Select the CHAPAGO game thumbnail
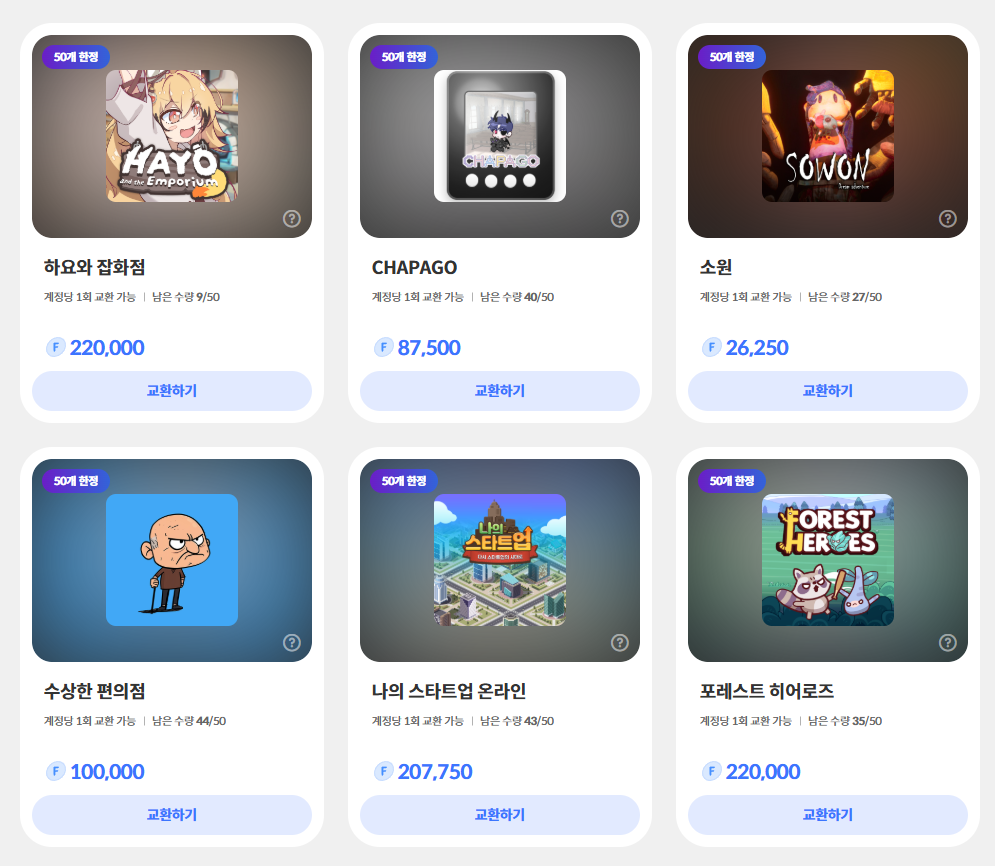 coord(500,136)
